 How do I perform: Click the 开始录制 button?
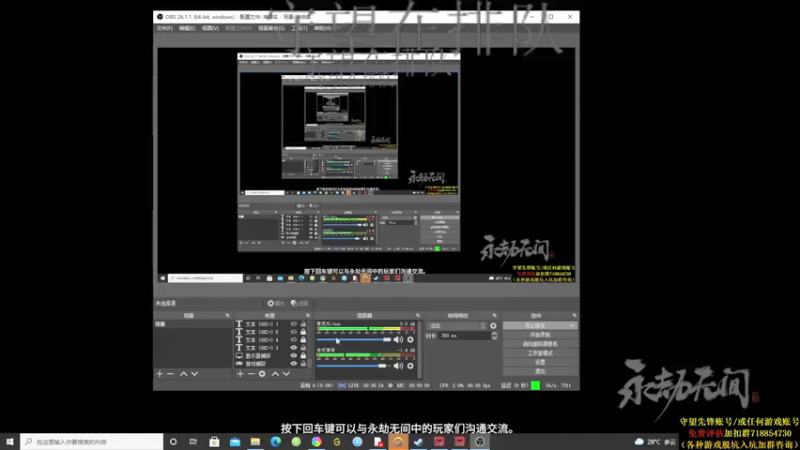pyautogui.click(x=540, y=335)
